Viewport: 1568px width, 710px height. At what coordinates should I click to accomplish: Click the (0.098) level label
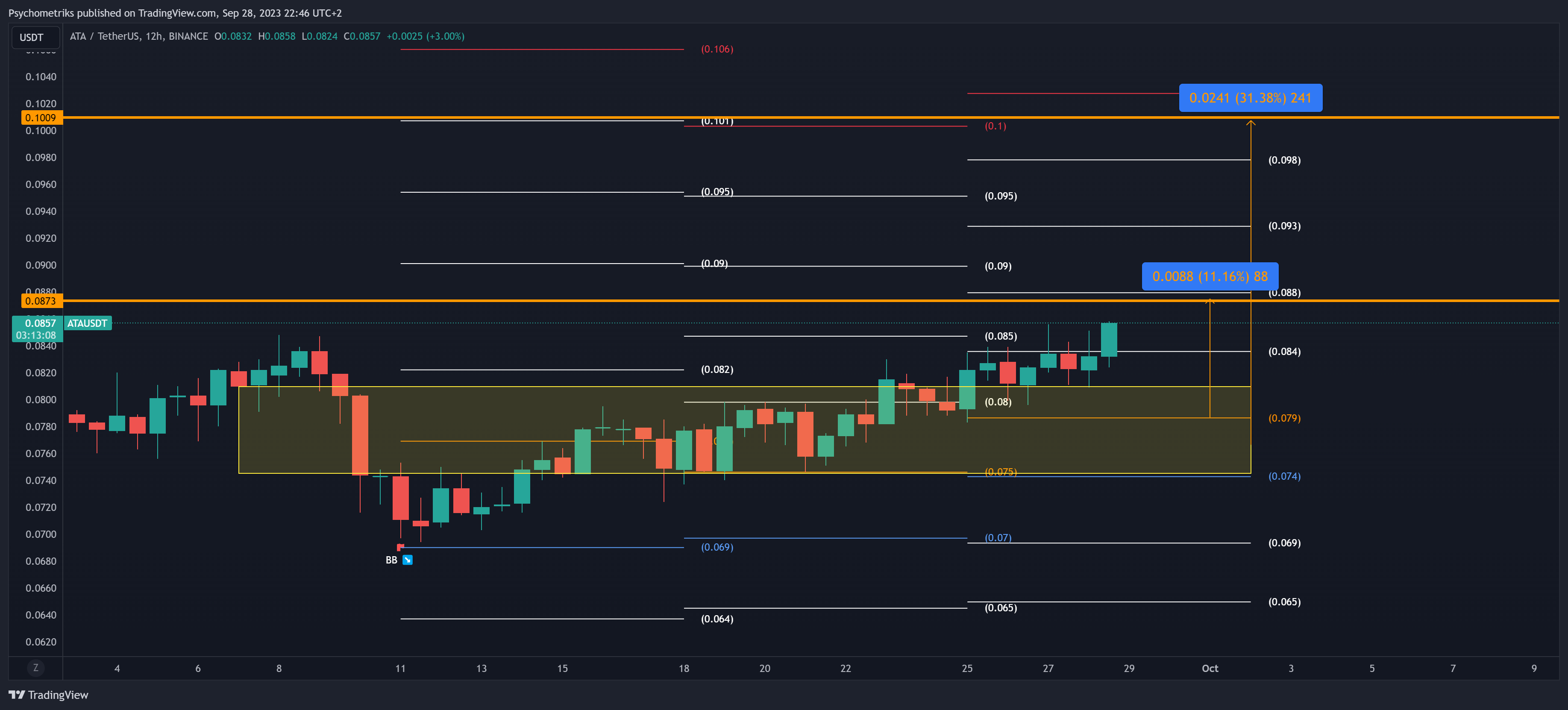(1284, 160)
